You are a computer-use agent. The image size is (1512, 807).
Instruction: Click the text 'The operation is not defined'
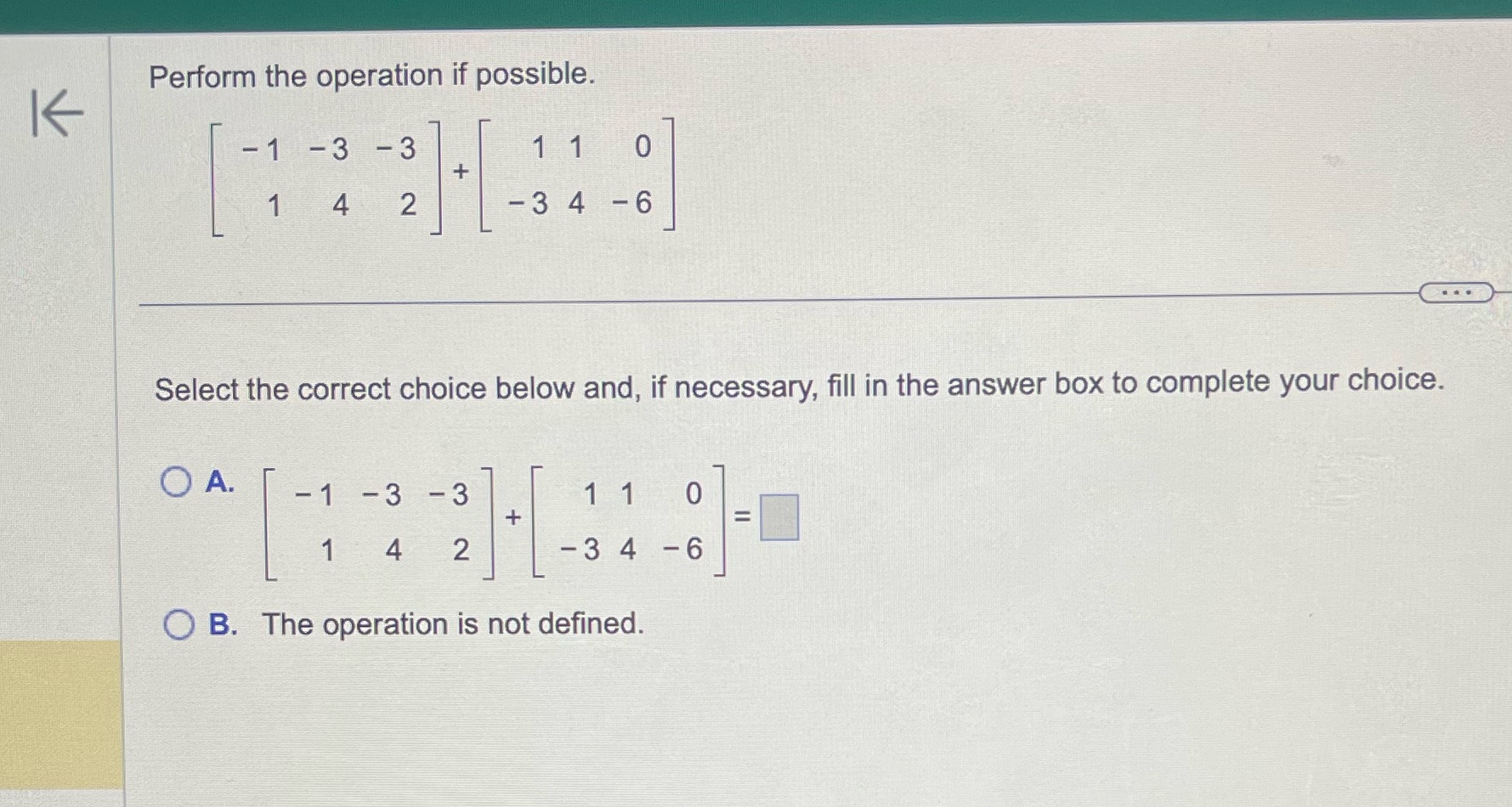click(x=450, y=624)
